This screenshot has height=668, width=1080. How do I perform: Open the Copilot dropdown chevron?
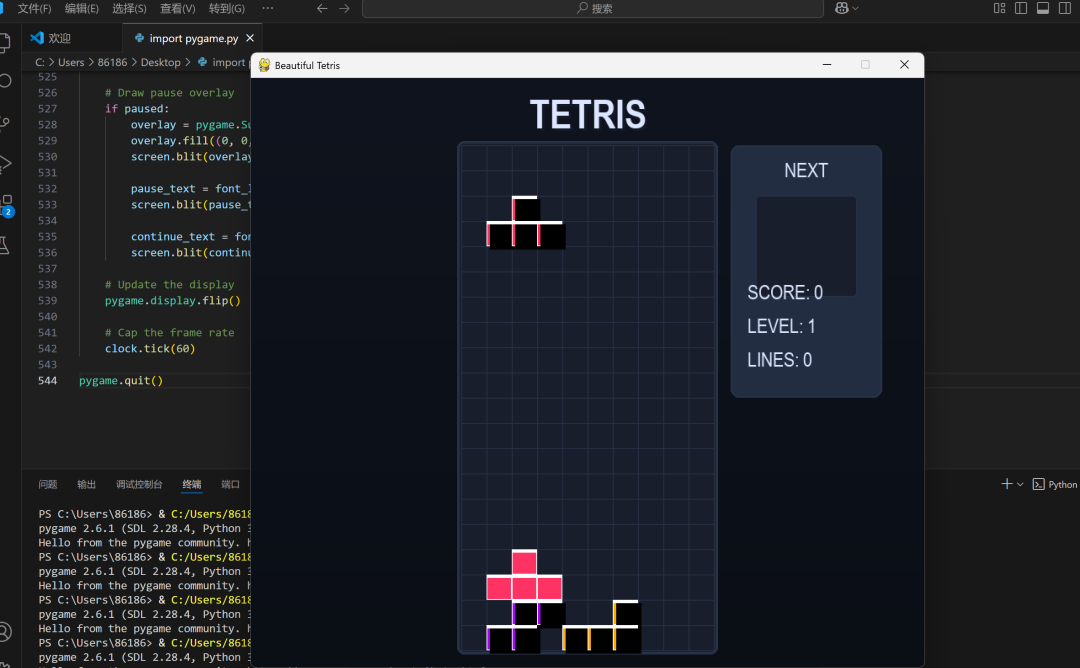click(x=855, y=8)
